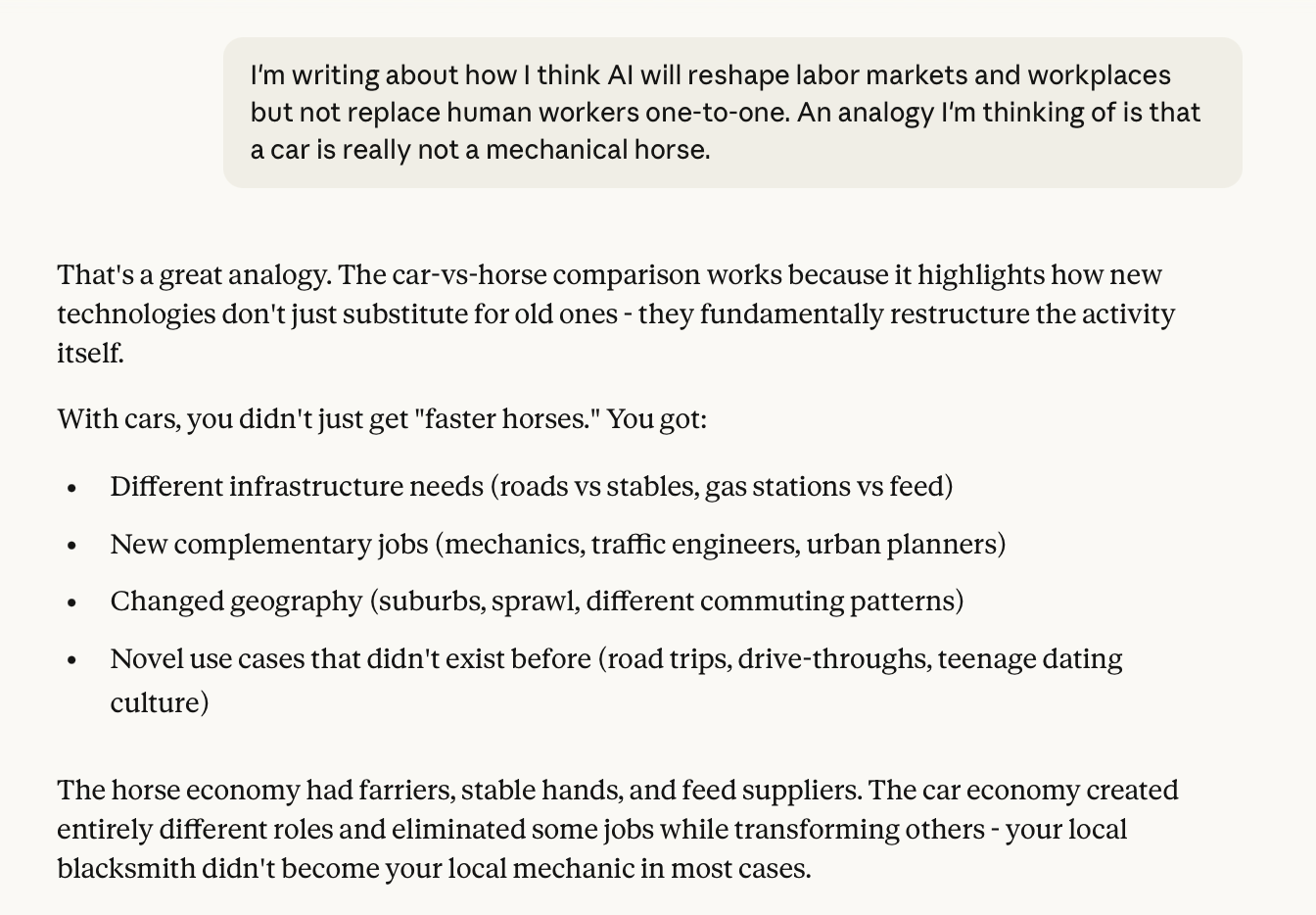Click the word "drive-throughs" in the last bullet

(x=834, y=659)
